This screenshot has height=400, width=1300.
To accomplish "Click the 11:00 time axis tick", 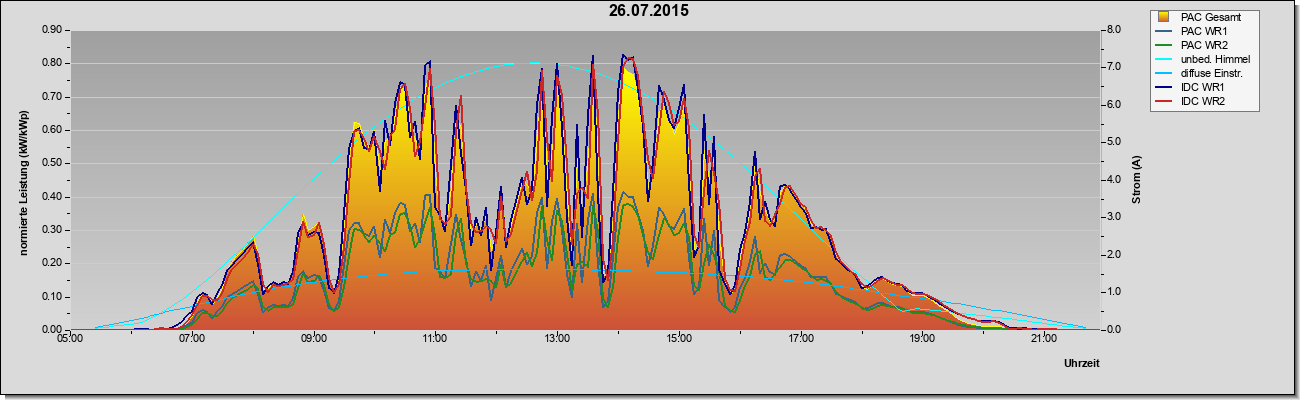I will click(x=435, y=340).
